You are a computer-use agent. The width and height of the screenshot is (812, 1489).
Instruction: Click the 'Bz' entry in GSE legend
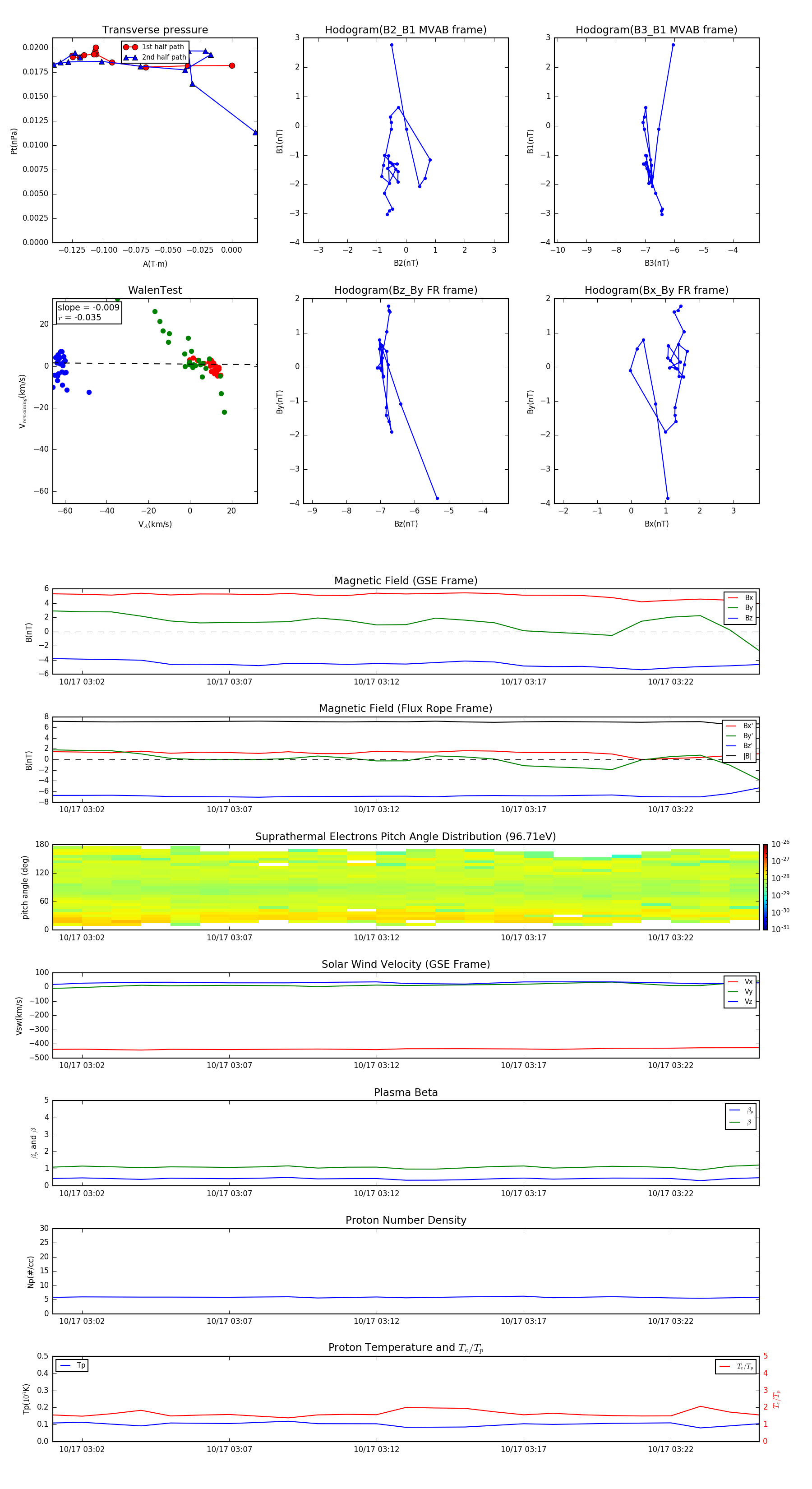pyautogui.click(x=740, y=618)
